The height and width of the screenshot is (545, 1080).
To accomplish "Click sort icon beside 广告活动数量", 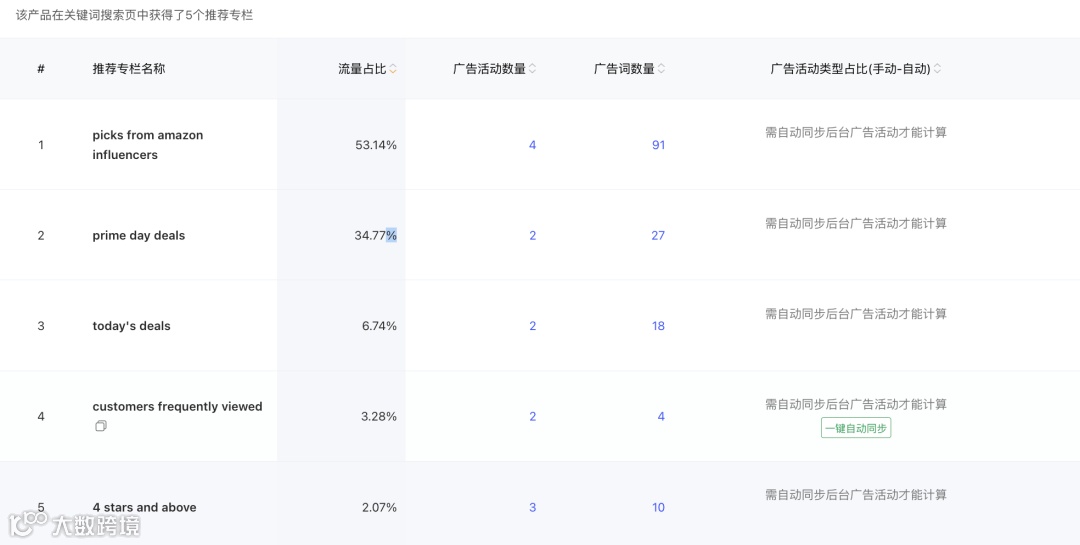I will click(532, 69).
